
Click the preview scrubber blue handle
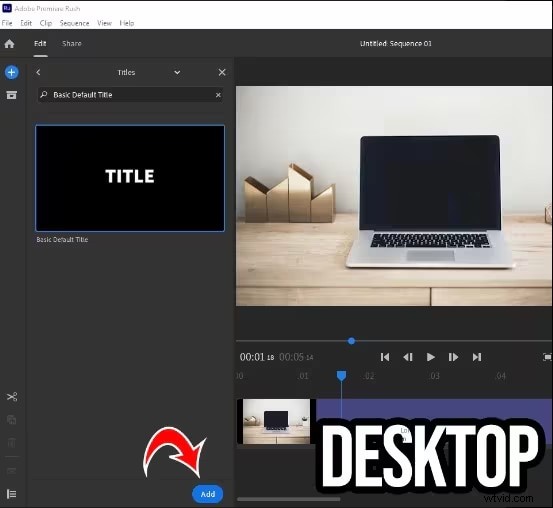tap(351, 341)
